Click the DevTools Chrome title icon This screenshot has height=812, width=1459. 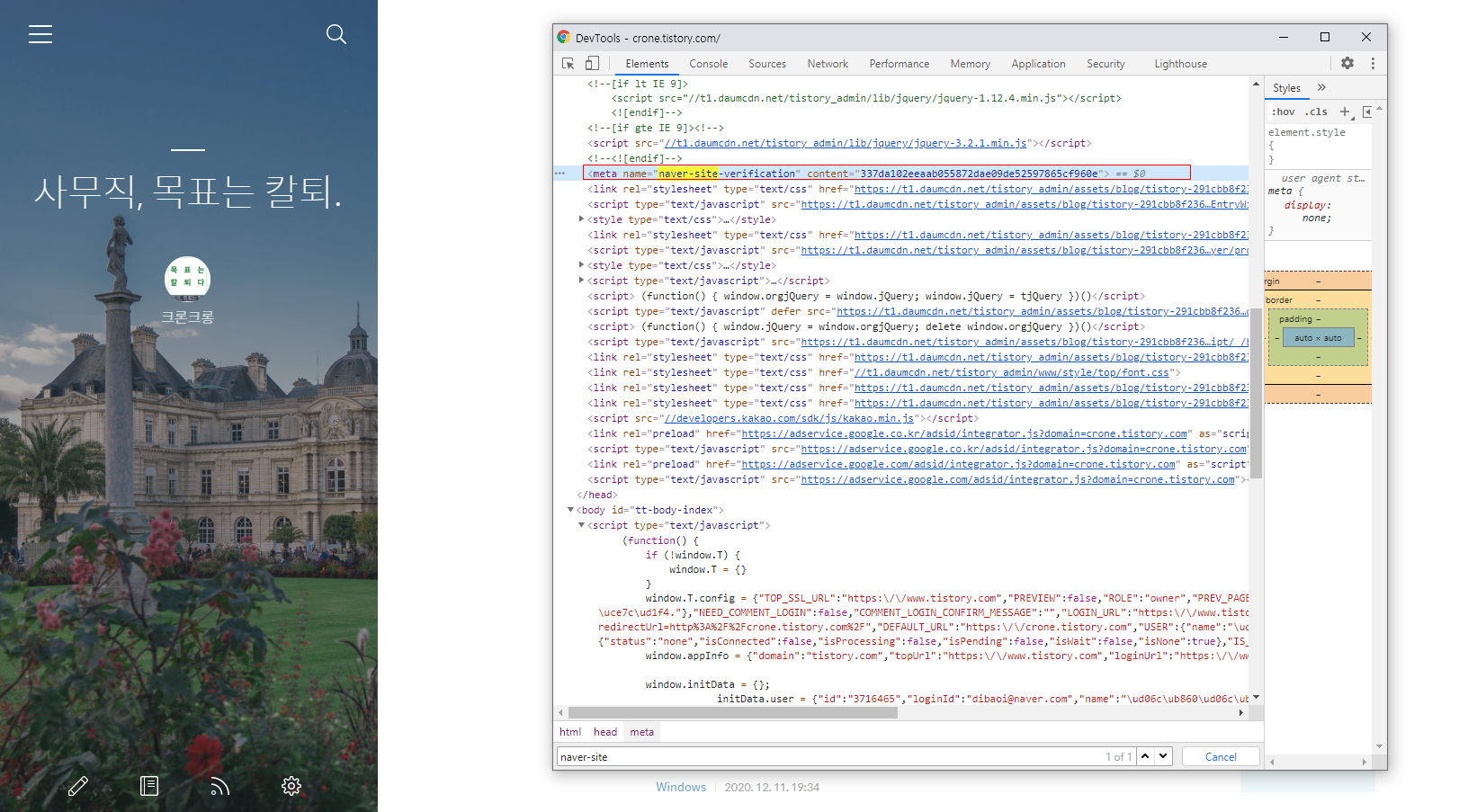point(564,37)
